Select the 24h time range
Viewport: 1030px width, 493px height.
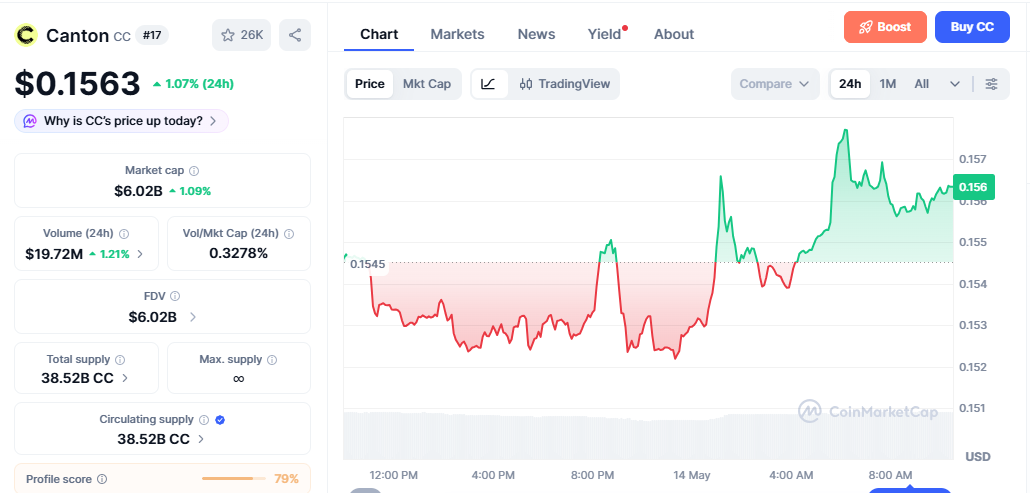(x=850, y=84)
